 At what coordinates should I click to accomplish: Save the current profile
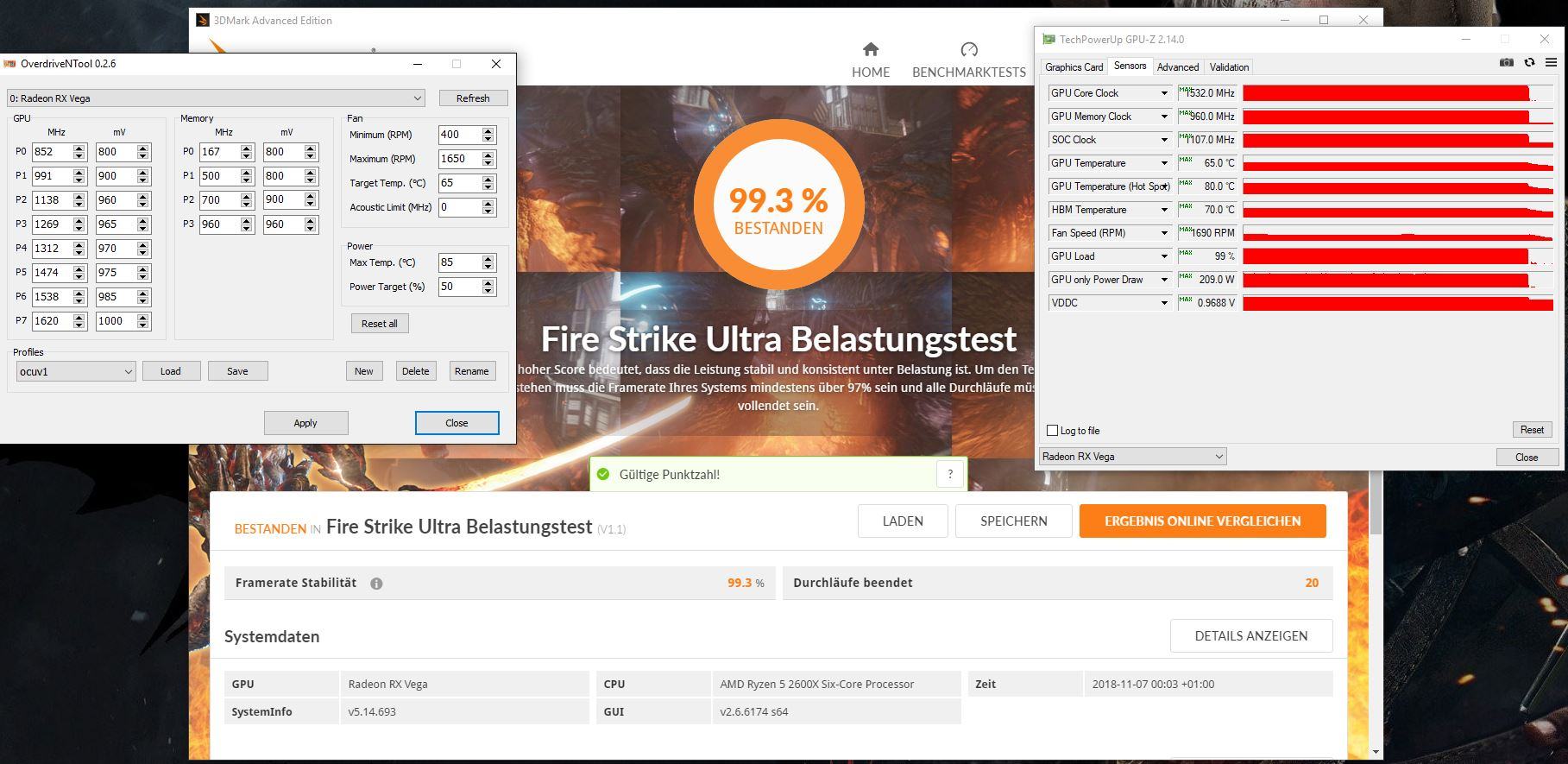[x=237, y=371]
